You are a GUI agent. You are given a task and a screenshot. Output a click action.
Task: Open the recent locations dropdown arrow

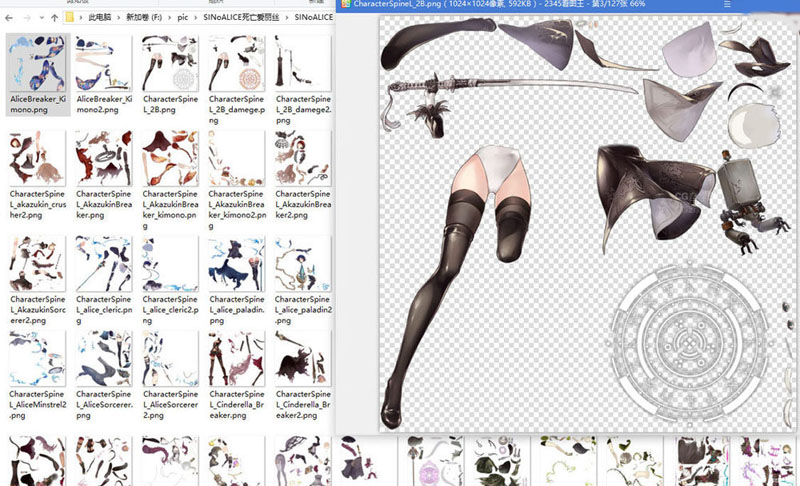coord(41,18)
